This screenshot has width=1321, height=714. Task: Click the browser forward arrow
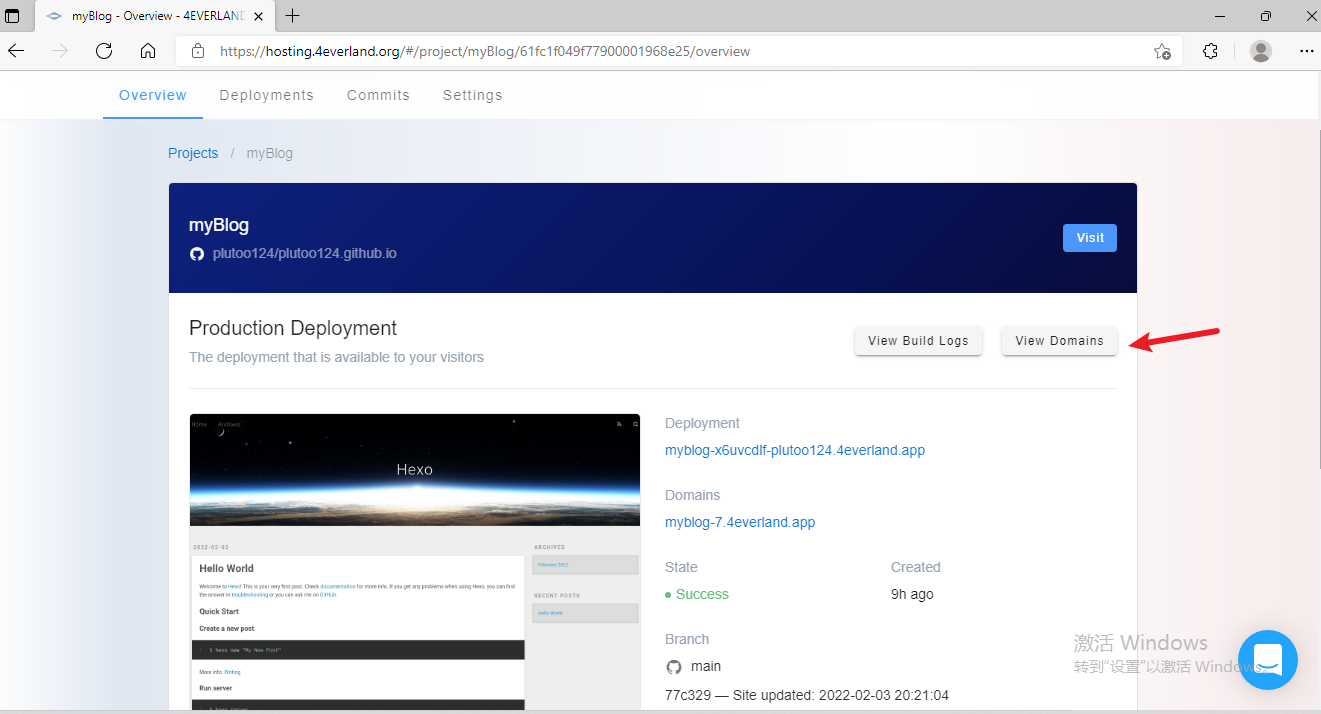[x=60, y=51]
